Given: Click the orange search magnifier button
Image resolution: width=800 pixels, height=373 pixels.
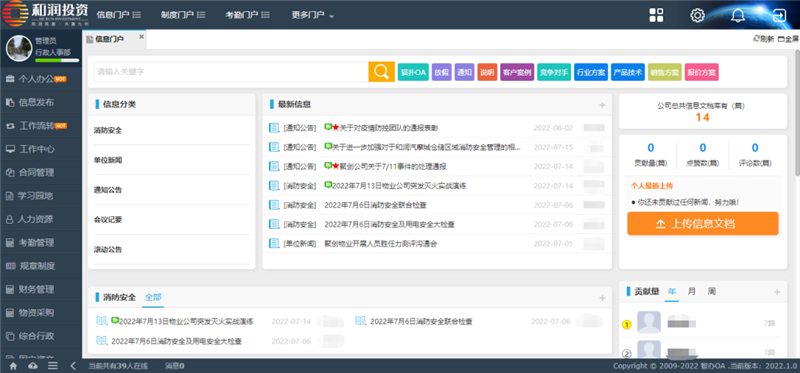Looking at the screenshot, I should (x=382, y=72).
